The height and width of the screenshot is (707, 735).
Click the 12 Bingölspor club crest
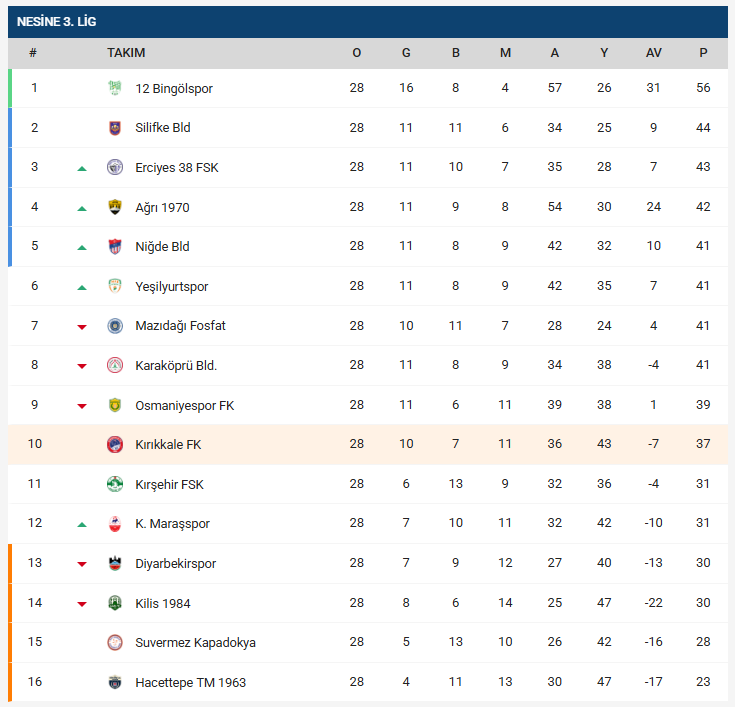pyautogui.click(x=114, y=88)
